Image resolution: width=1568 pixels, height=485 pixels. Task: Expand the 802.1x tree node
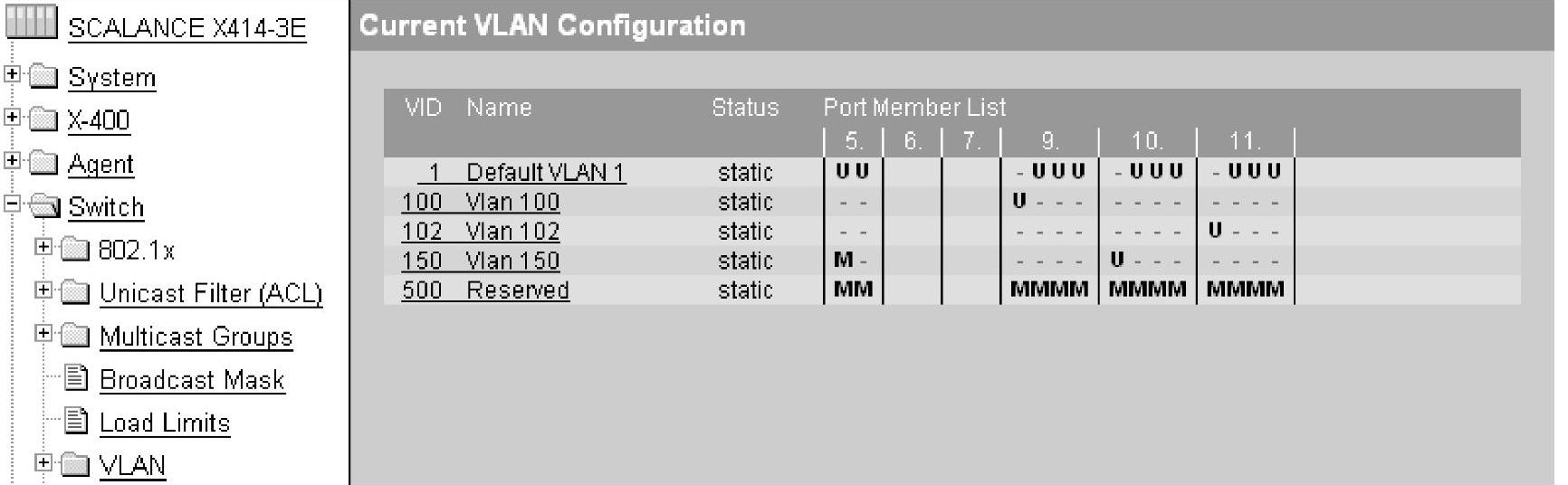pos(43,246)
